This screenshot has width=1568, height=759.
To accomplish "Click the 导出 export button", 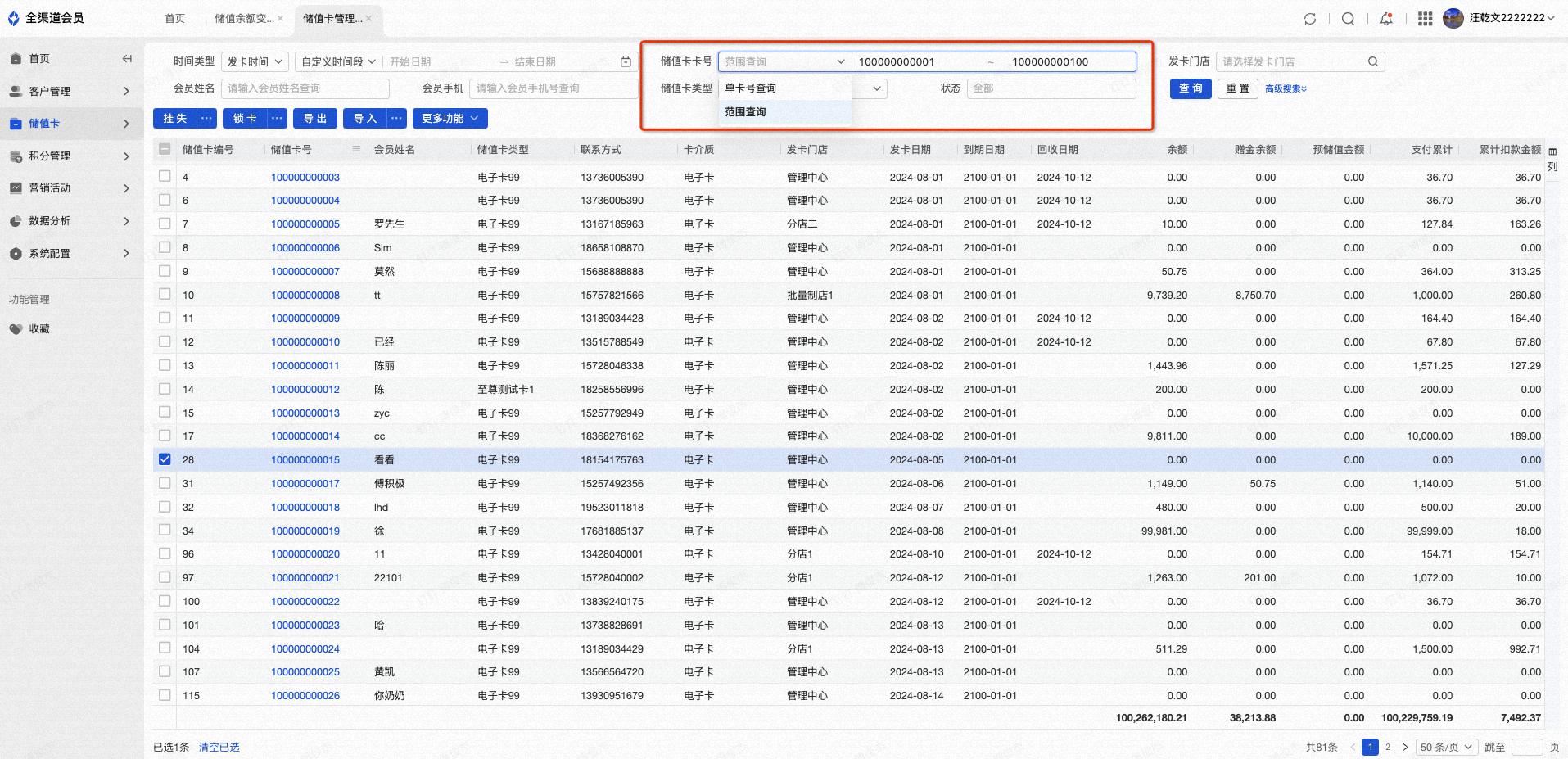I will [x=315, y=119].
